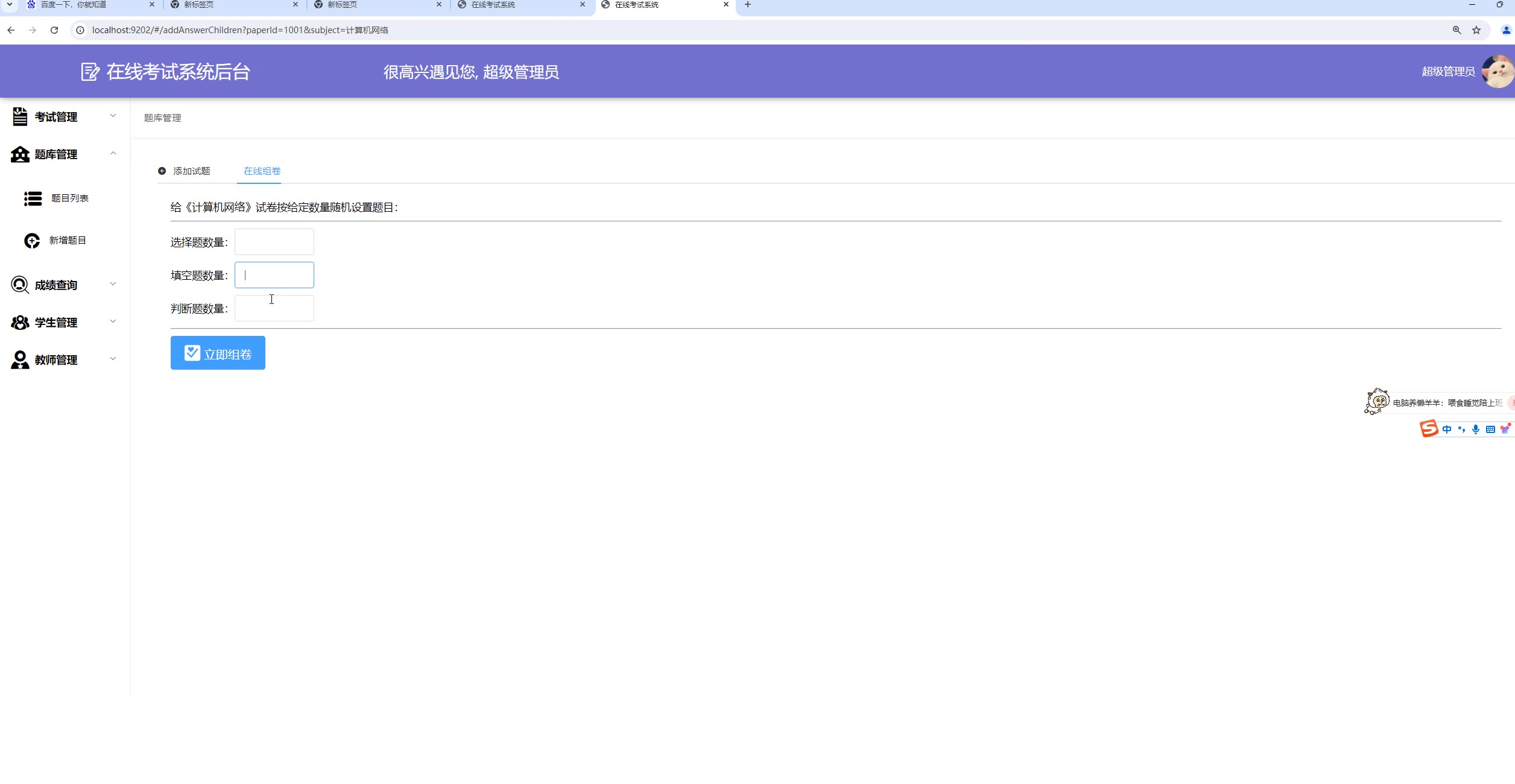Toggle Chinese/English mode 中 in IME bar
The image size is (1515, 784).
click(1447, 429)
